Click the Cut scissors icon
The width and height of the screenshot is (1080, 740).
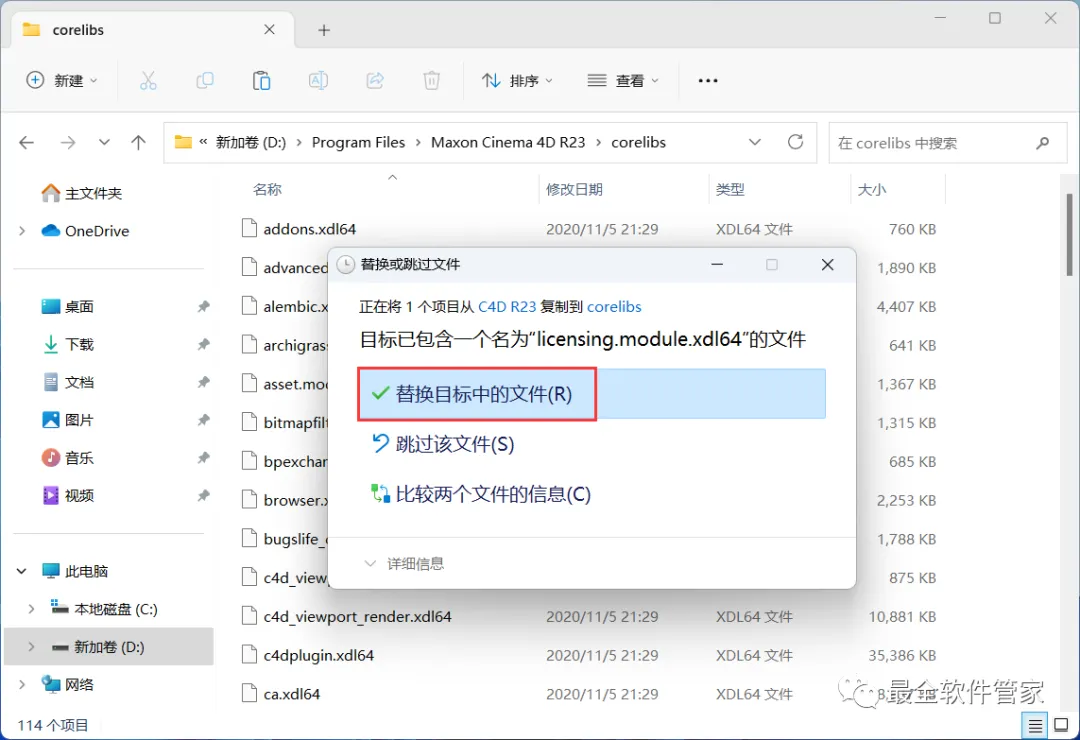tap(148, 81)
